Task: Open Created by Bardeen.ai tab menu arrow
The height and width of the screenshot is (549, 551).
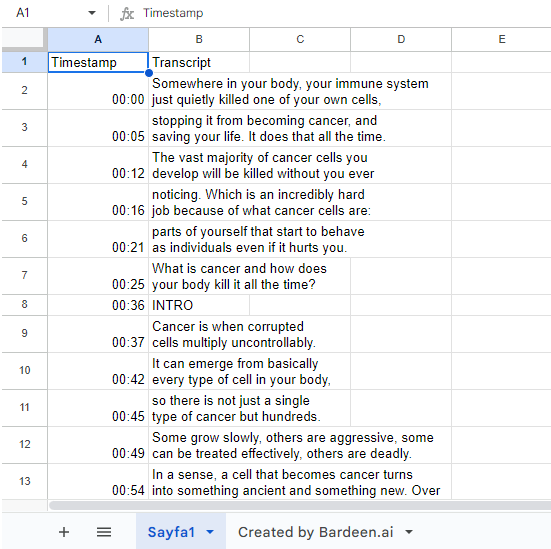Action: coord(409,532)
